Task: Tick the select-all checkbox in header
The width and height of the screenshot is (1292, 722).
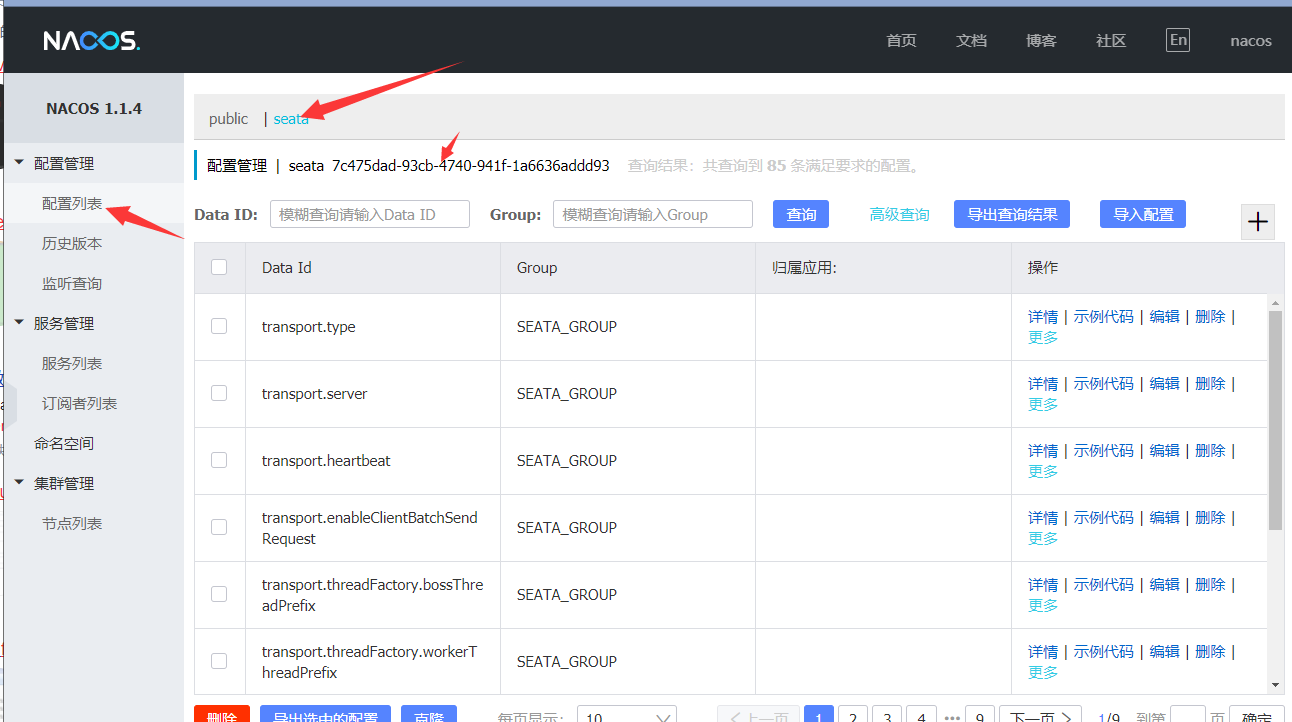Action: tap(219, 267)
